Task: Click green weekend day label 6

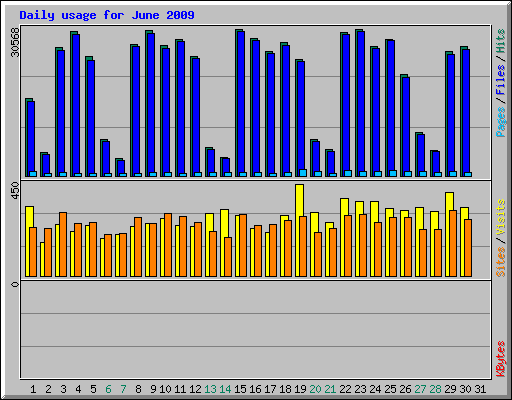Action: coord(108,389)
